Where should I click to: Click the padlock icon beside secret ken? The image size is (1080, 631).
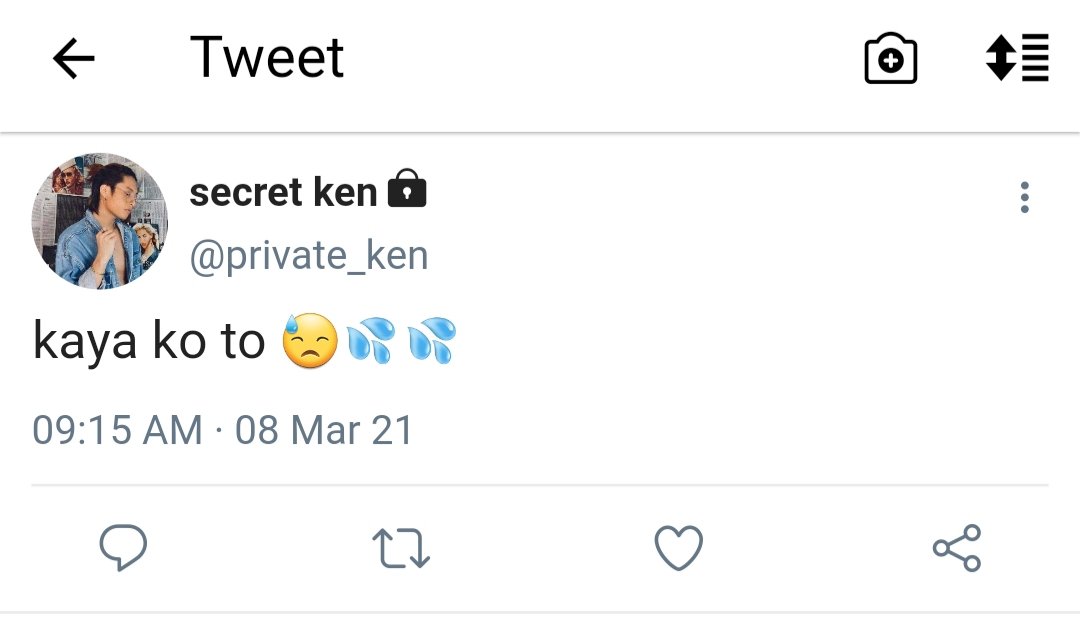407,188
